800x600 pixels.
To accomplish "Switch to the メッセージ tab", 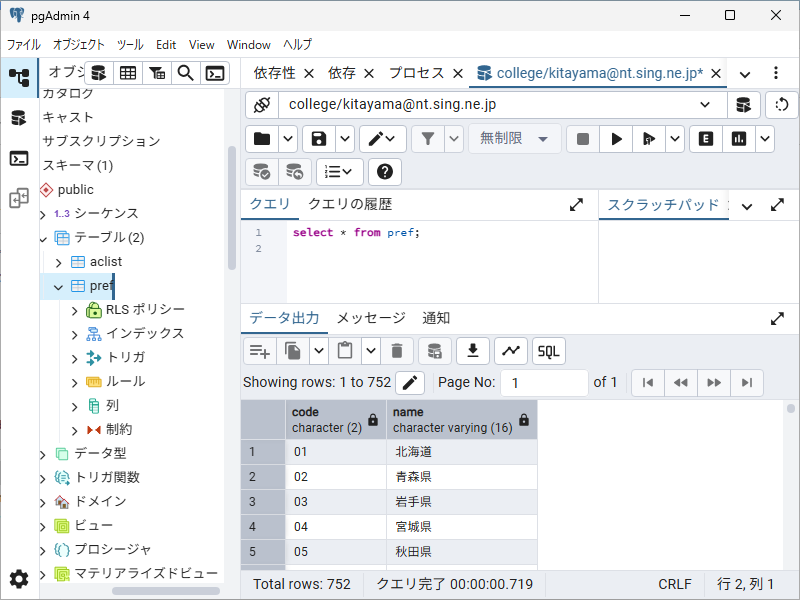I will (371, 318).
